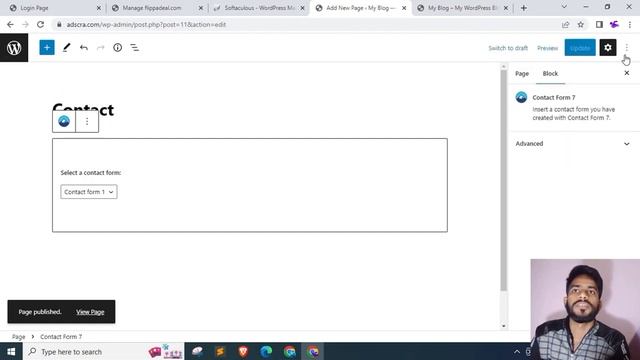Click Switch to draft
This screenshot has height=360, width=640.
click(508, 48)
